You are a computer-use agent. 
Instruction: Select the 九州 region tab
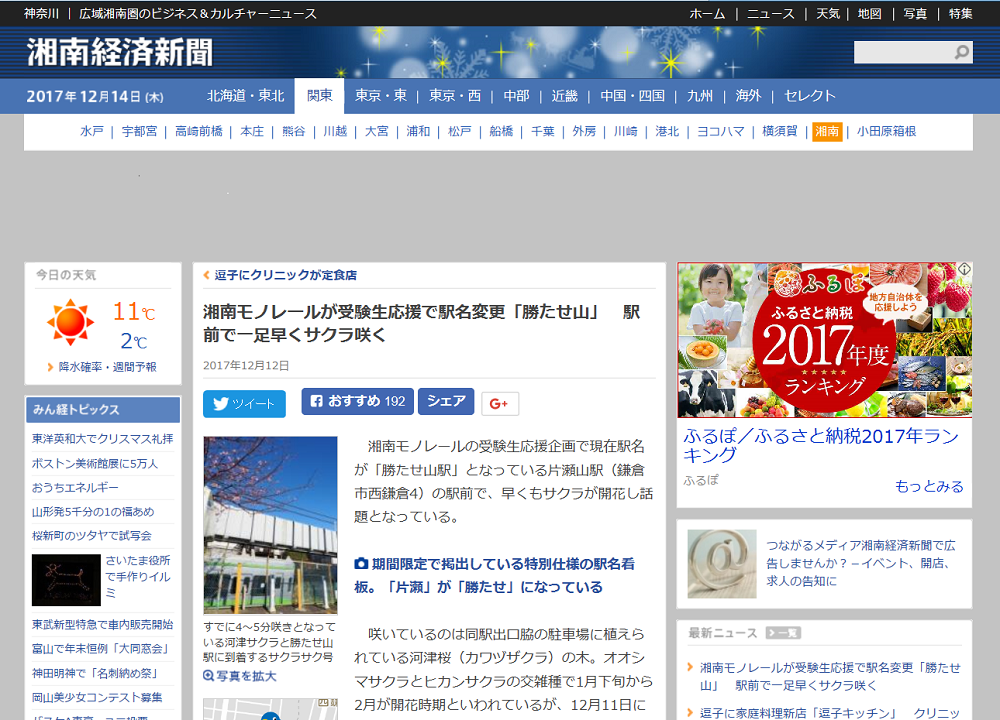[x=700, y=96]
